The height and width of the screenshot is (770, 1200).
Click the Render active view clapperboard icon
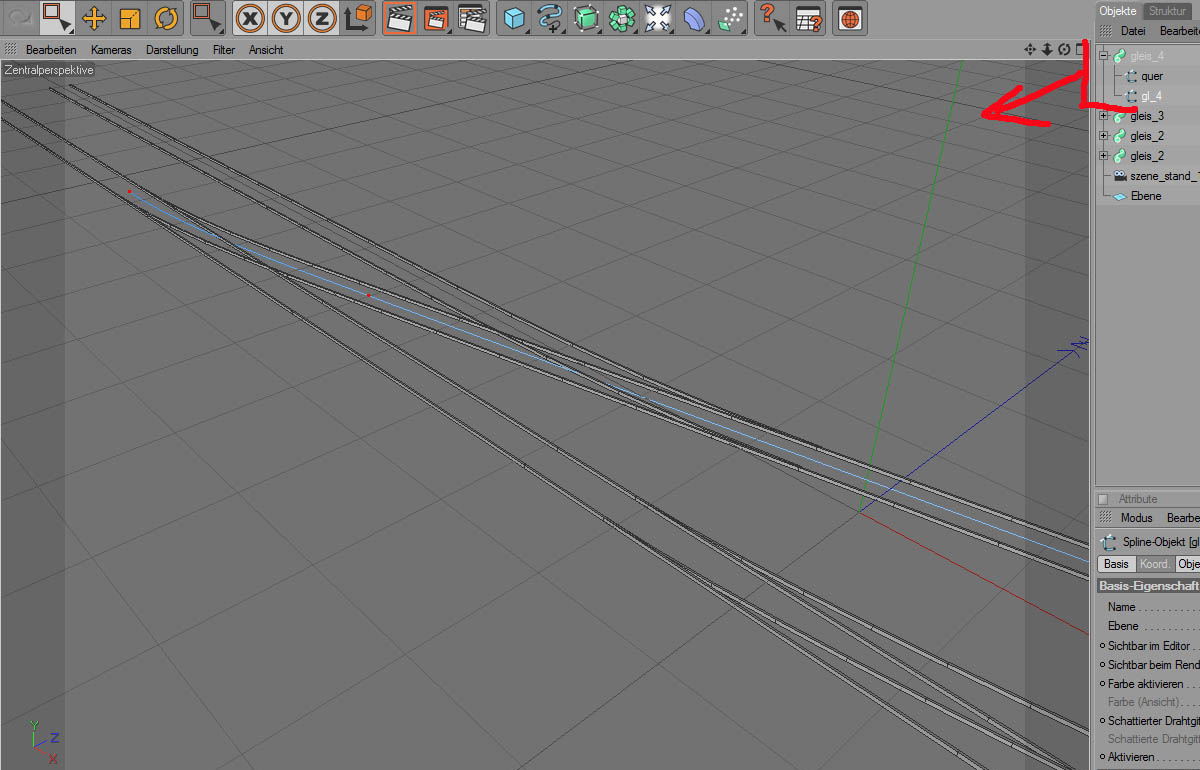pyautogui.click(x=400, y=18)
